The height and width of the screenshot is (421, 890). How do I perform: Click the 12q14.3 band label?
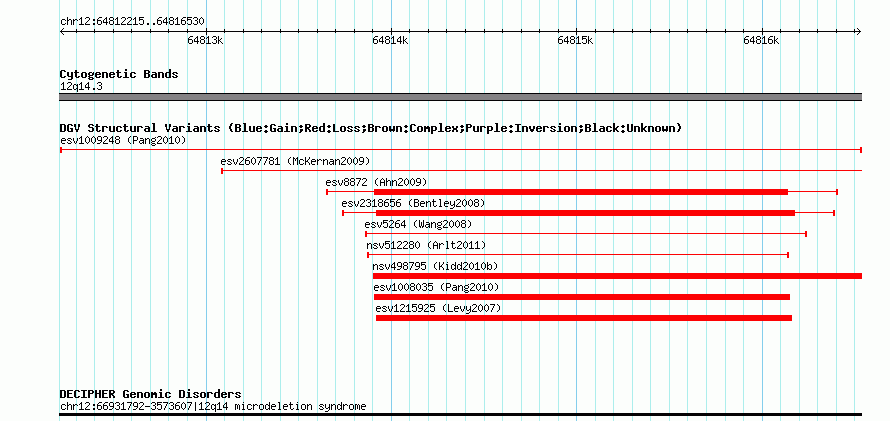pyautogui.click(x=81, y=87)
